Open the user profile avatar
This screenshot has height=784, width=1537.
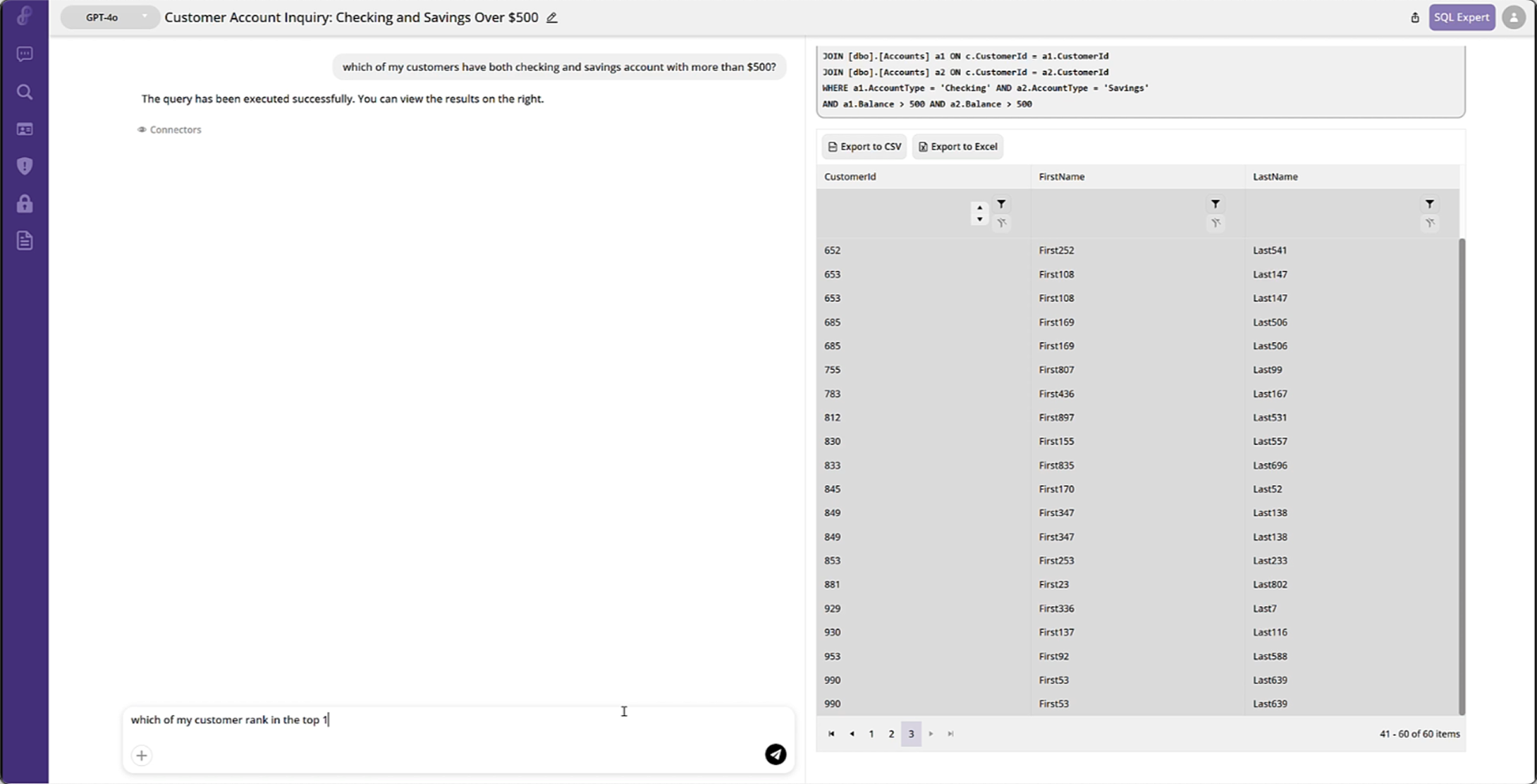point(1513,18)
